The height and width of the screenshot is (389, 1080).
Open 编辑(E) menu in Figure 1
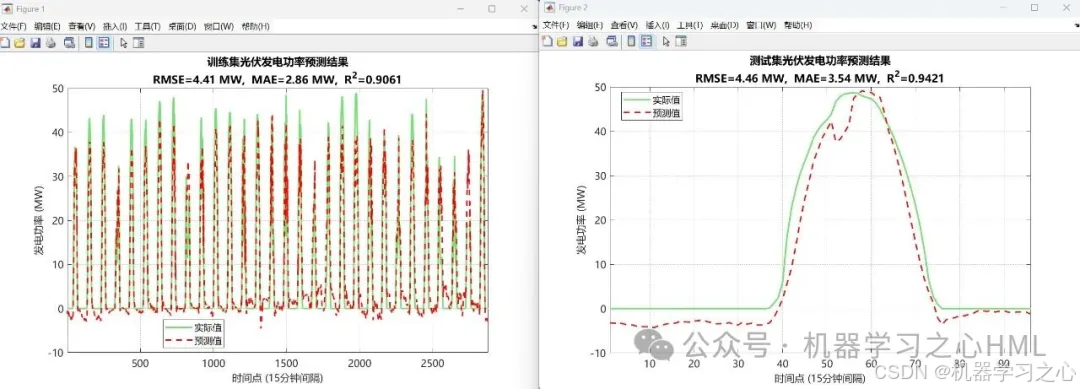click(x=47, y=26)
